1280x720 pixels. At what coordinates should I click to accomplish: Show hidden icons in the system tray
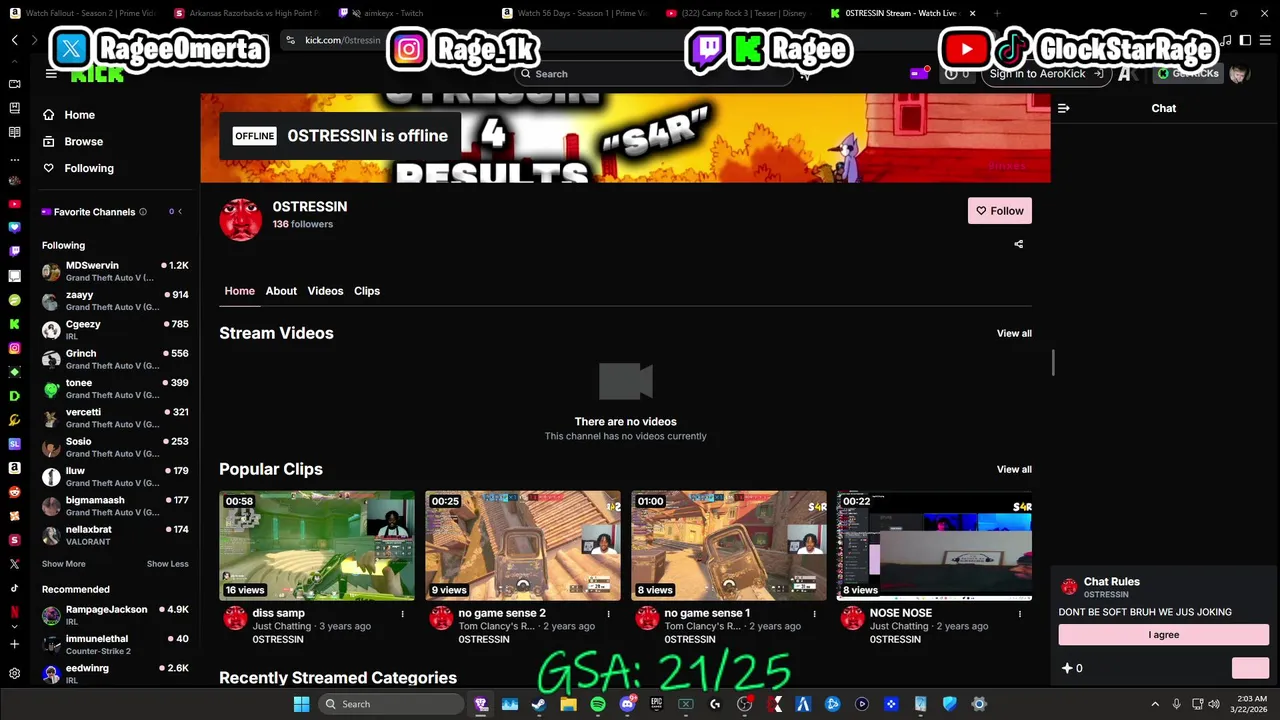coord(1155,704)
